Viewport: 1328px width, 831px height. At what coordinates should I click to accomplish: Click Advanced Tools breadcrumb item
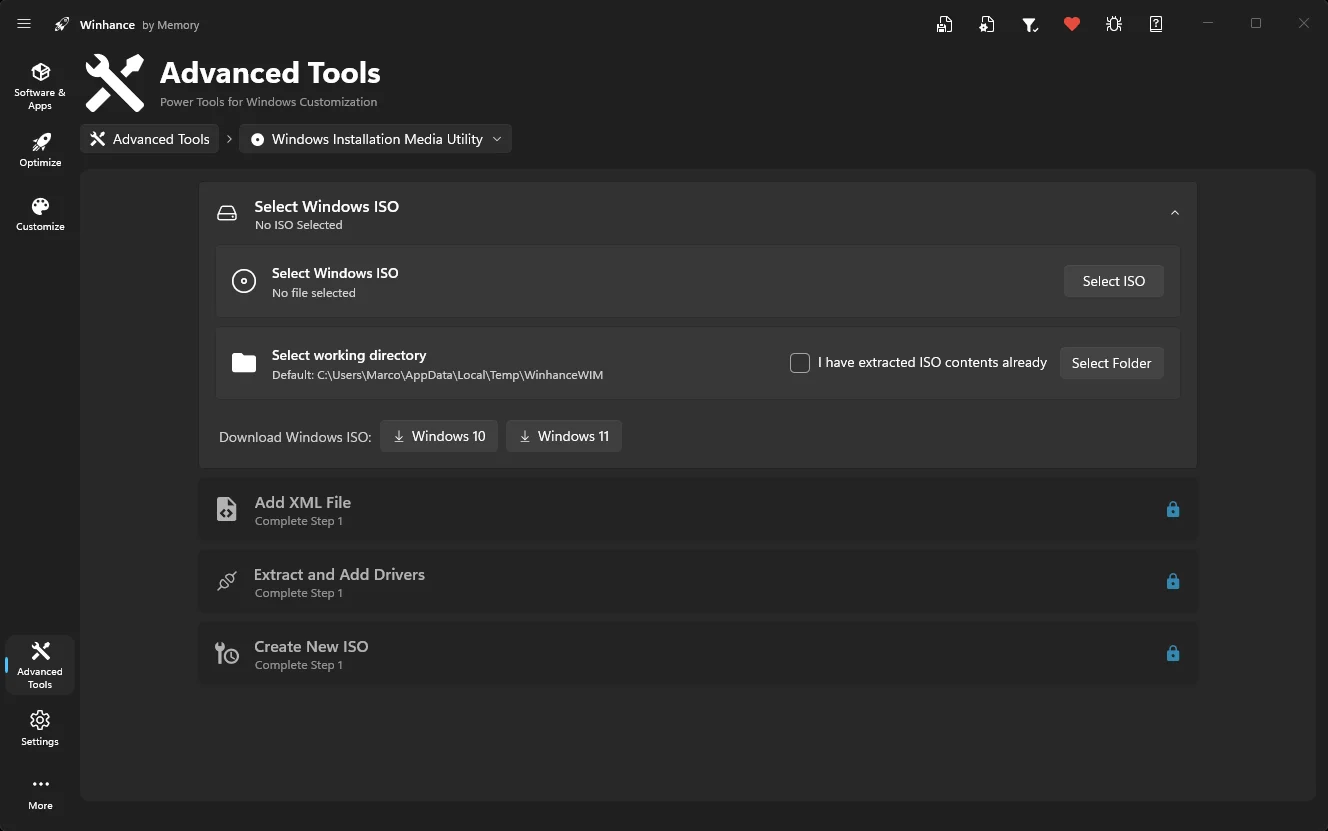tap(150, 139)
